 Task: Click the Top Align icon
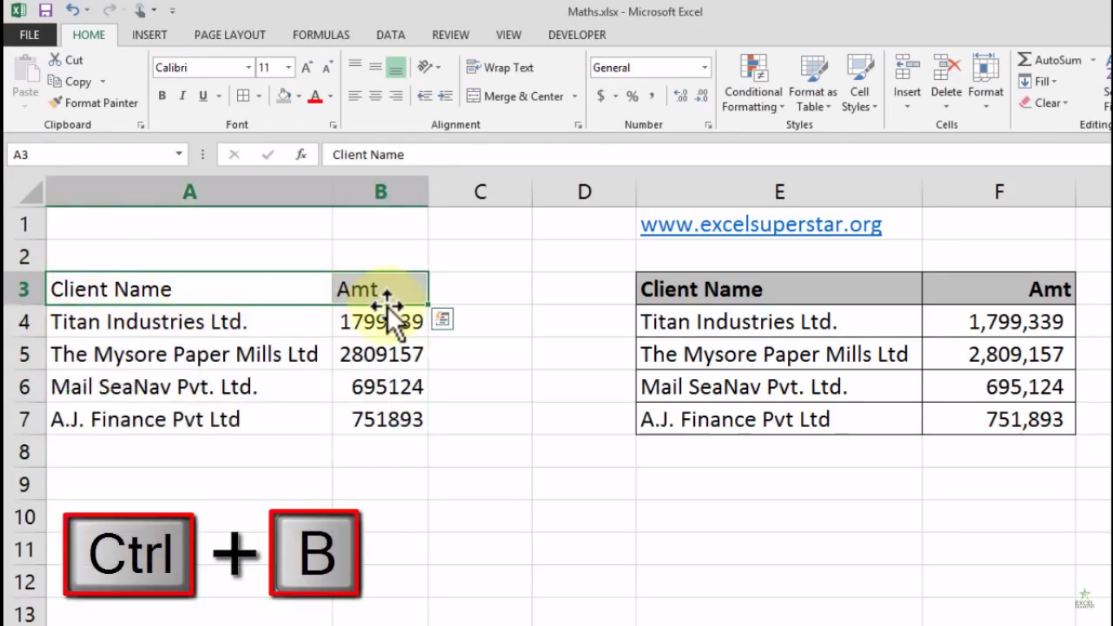point(355,67)
